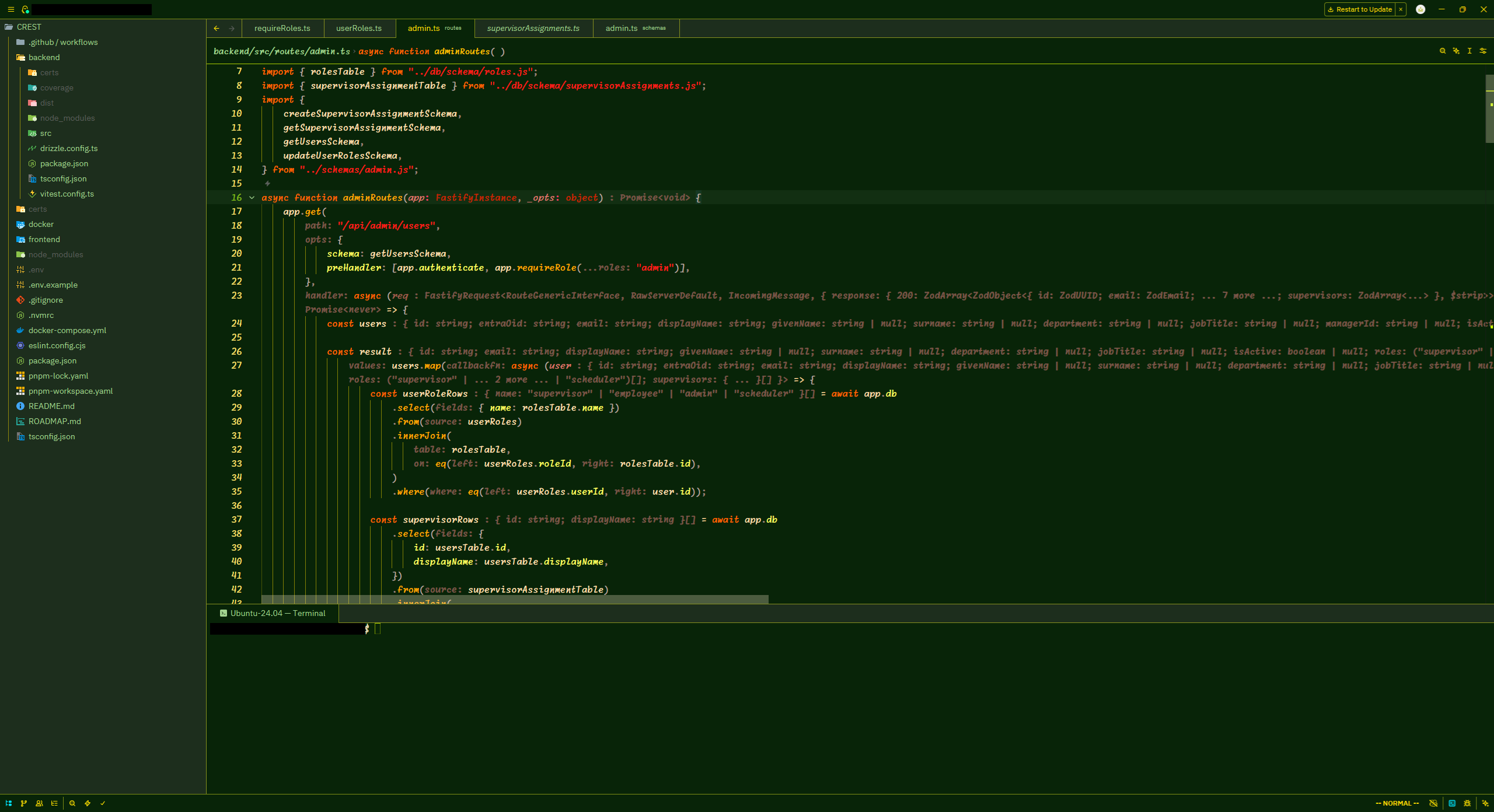This screenshot has width=1494, height=812.
Task: Switch to the admin.ts schemas tab
Action: [x=636, y=28]
